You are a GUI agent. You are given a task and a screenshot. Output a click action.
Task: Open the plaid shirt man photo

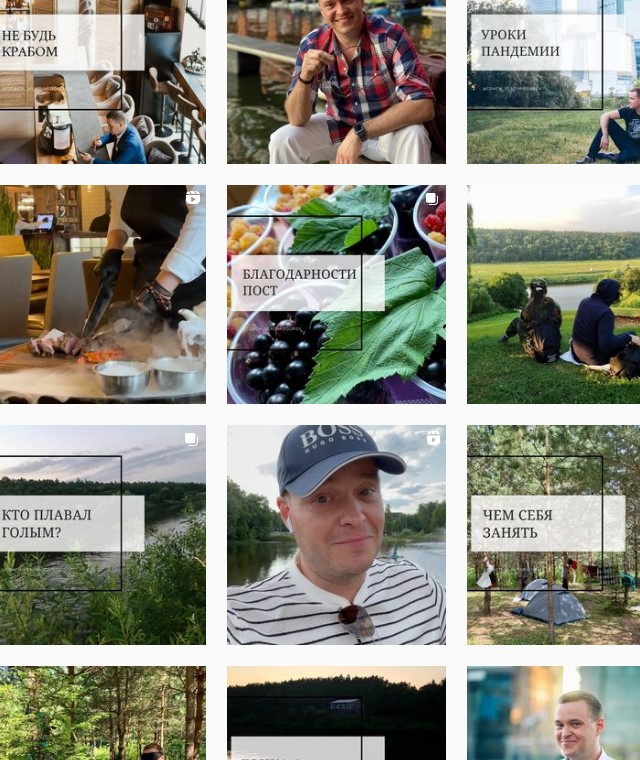tap(336, 82)
